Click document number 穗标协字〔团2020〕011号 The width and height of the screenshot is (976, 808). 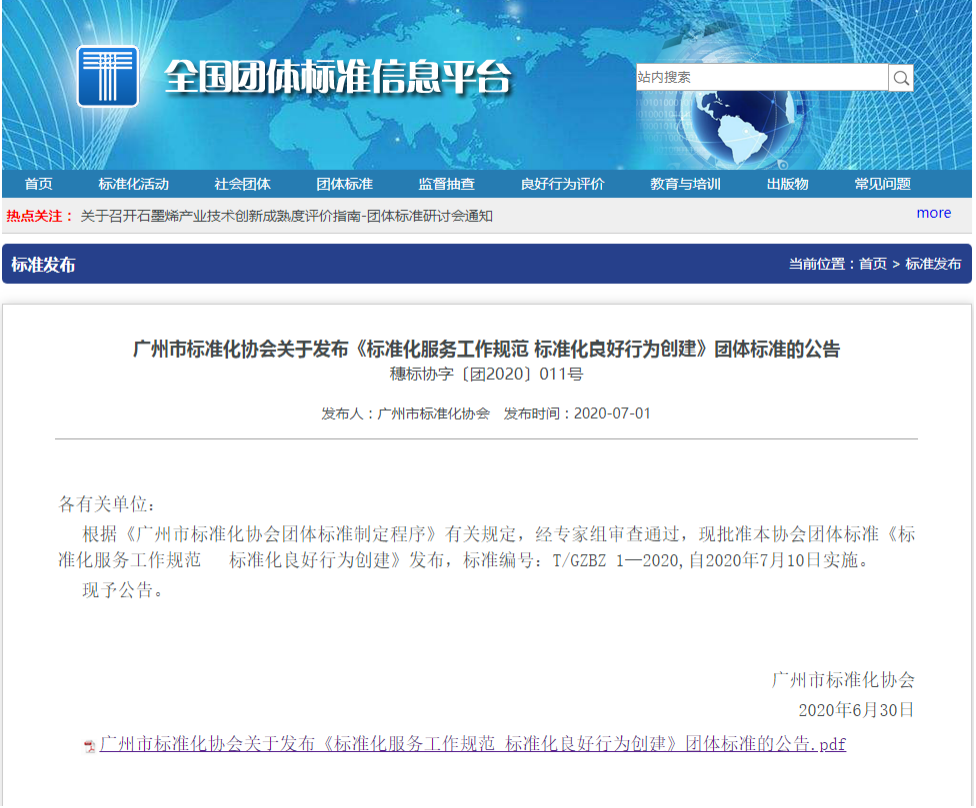(x=486, y=374)
